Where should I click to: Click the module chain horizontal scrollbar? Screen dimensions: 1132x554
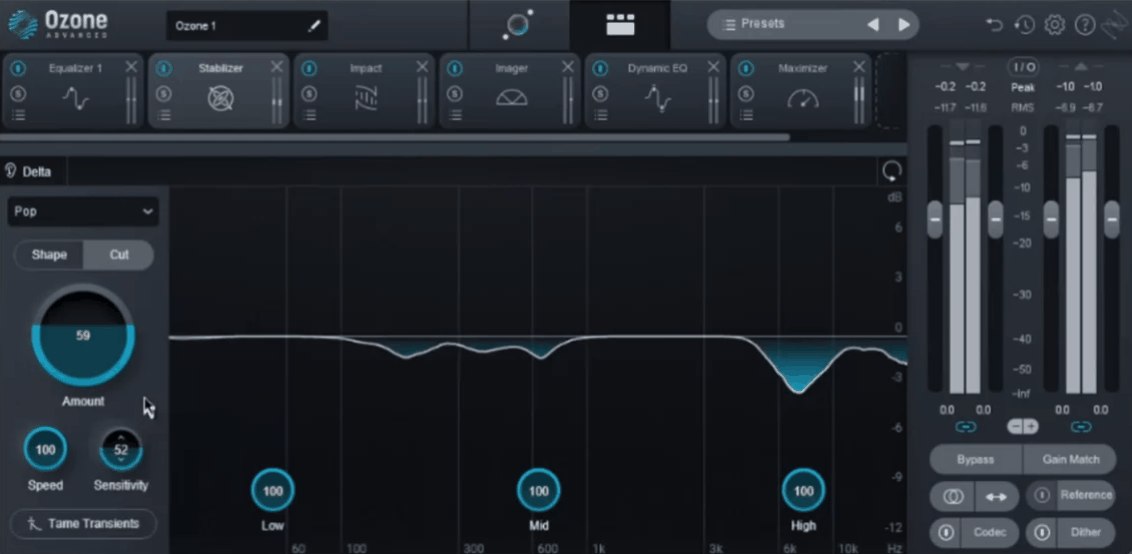[395, 137]
